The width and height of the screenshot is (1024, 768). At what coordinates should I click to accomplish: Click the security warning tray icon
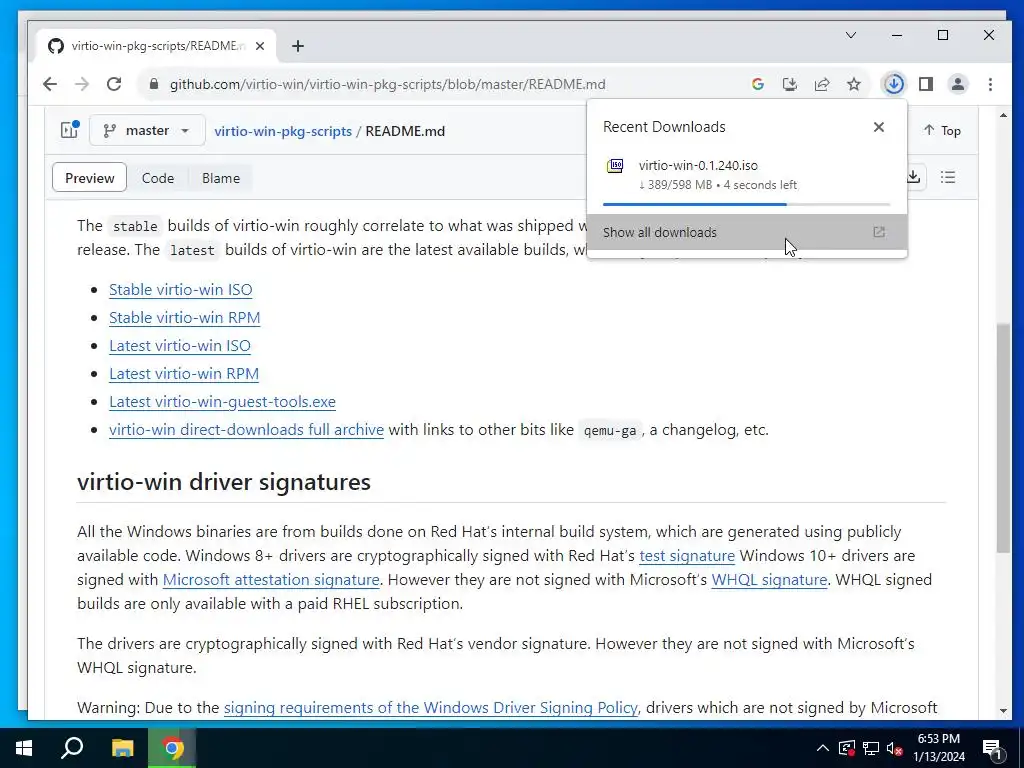(846, 748)
